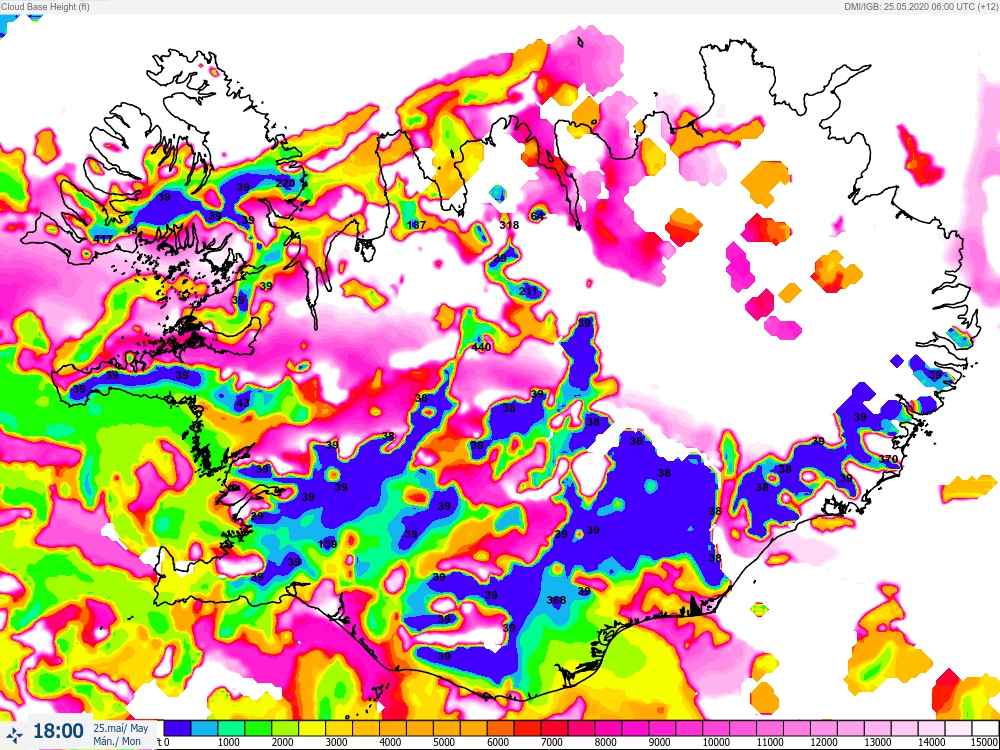Viewport: 1000px width, 750px height.
Task: Click the 1000 legend scale label
Action: 228,742
